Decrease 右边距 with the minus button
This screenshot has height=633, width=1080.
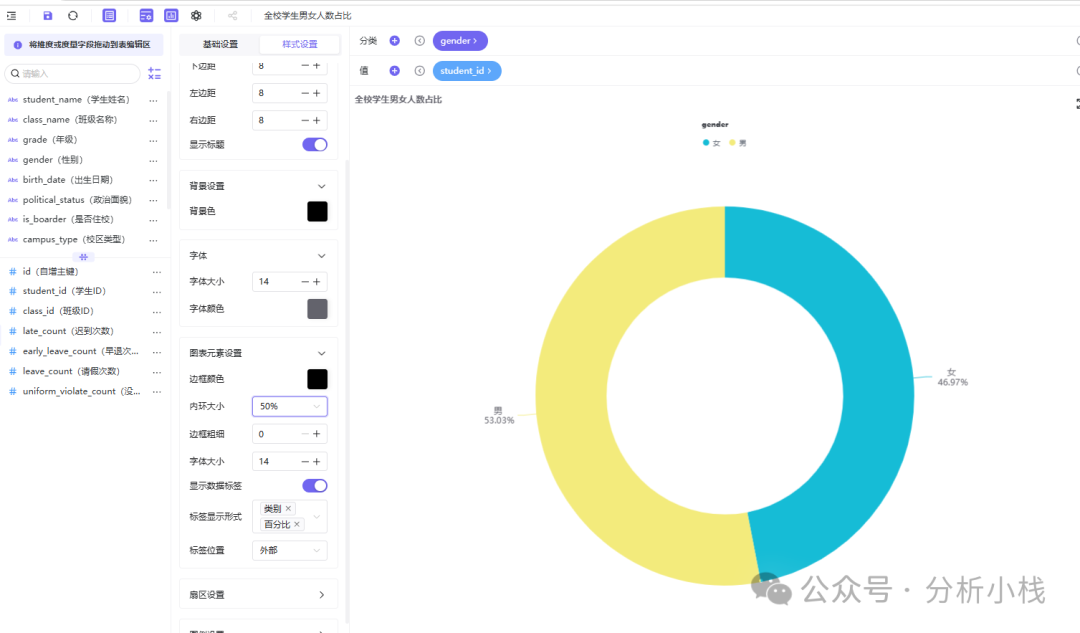304,120
